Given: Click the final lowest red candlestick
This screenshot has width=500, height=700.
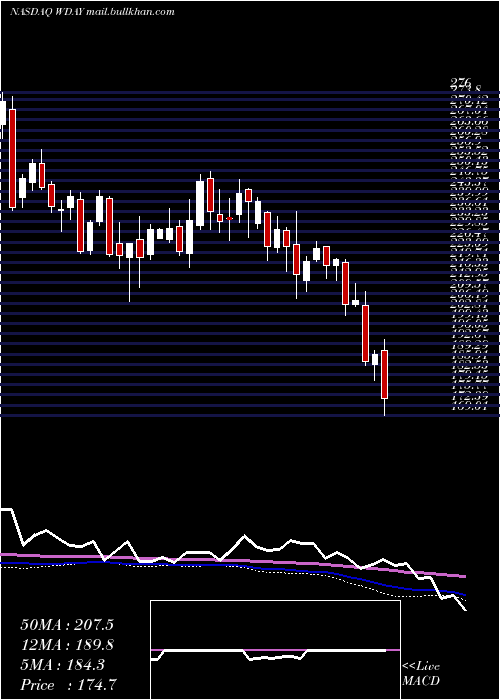Looking at the screenshot, I should tap(384, 374).
